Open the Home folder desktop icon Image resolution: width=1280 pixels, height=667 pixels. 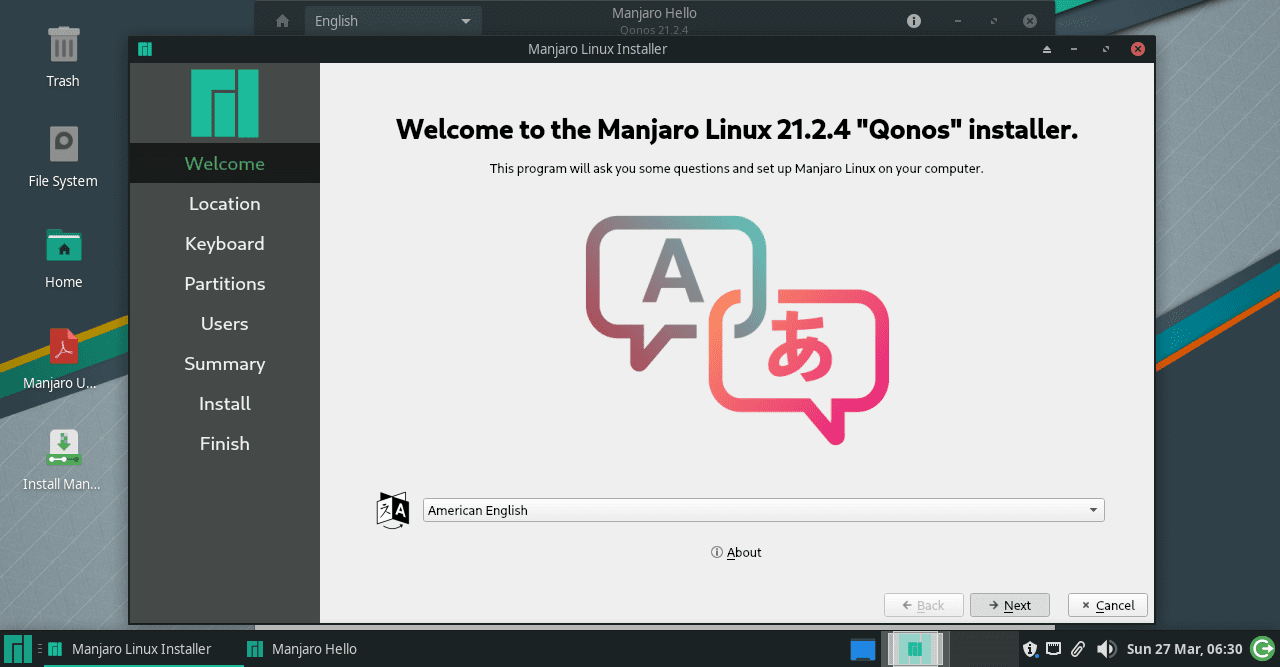pyautogui.click(x=63, y=246)
